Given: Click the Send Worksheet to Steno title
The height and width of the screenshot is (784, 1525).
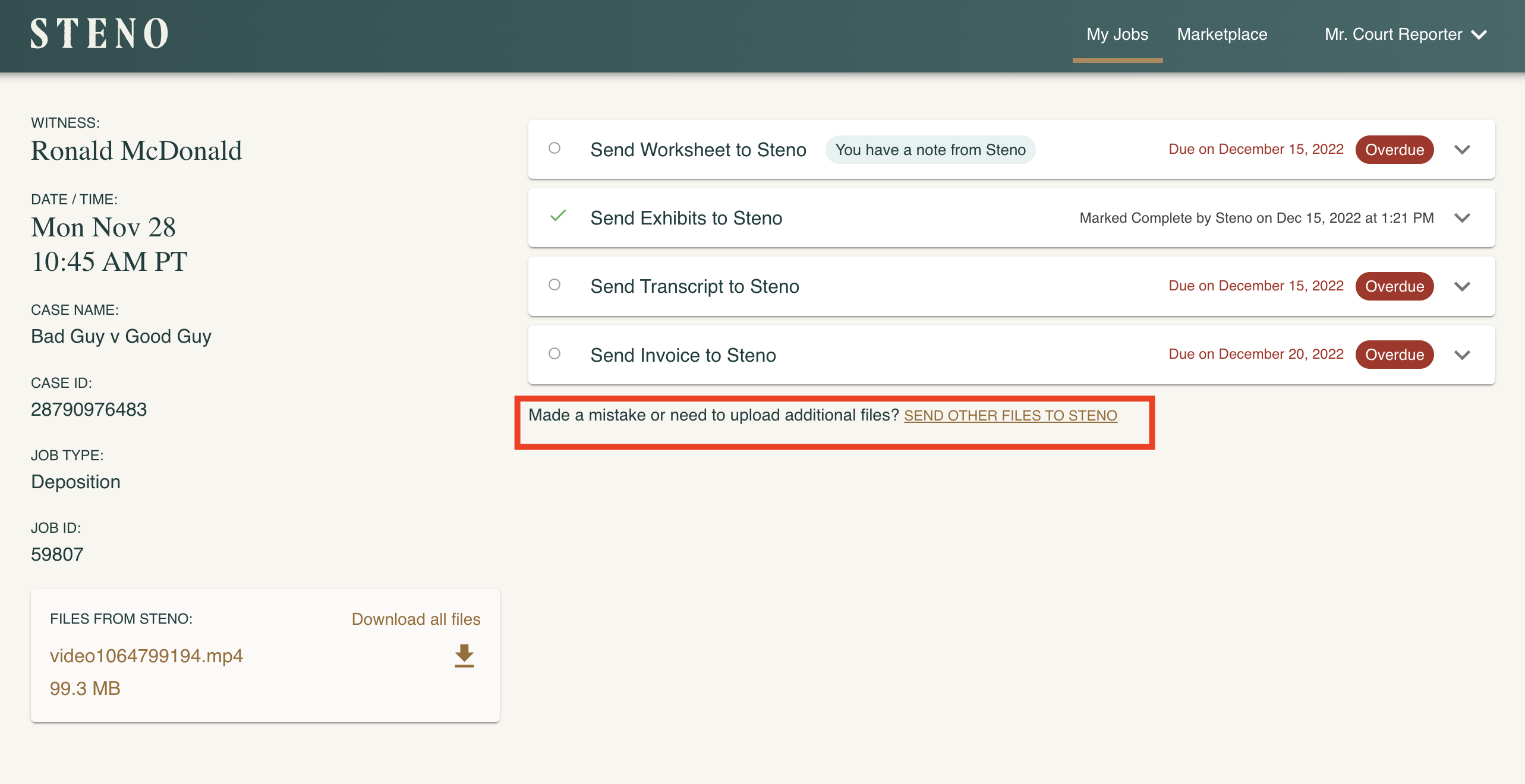Looking at the screenshot, I should [x=698, y=150].
